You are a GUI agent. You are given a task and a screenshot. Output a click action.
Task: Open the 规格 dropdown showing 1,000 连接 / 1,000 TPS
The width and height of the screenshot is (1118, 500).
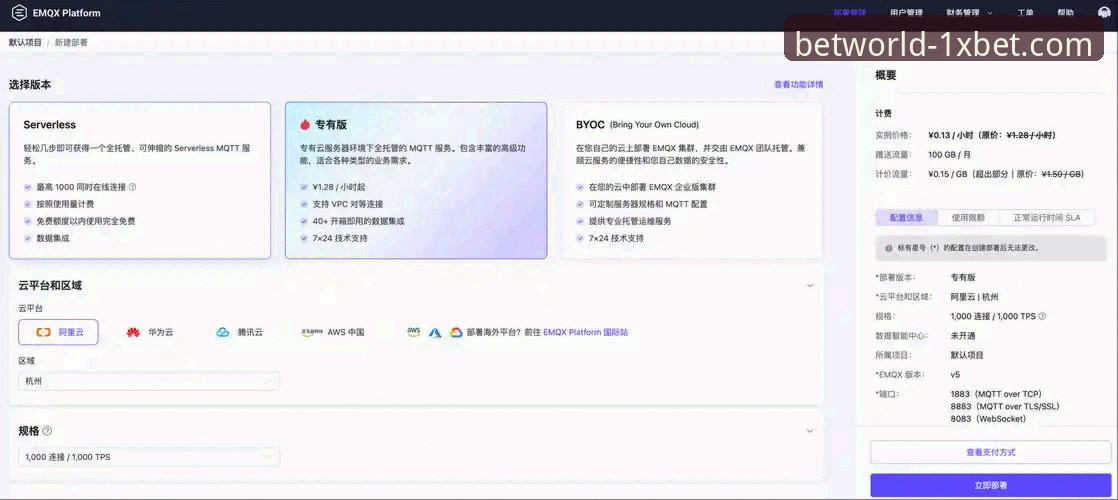pyautogui.click(x=149, y=456)
